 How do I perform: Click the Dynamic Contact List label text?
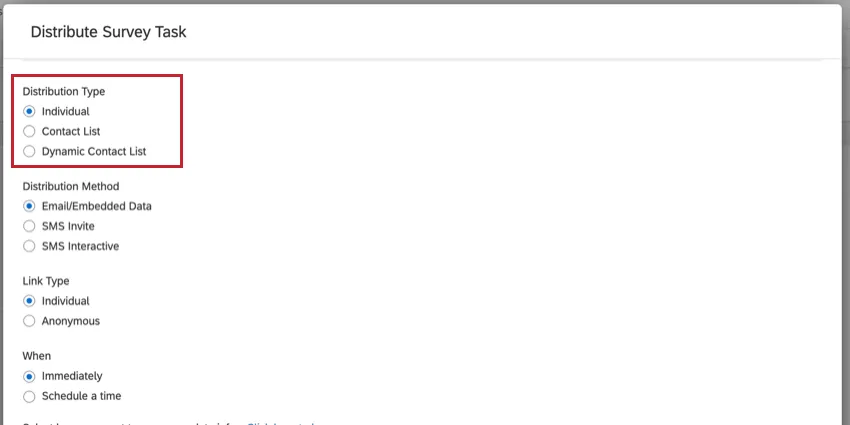pyautogui.click(x=94, y=152)
